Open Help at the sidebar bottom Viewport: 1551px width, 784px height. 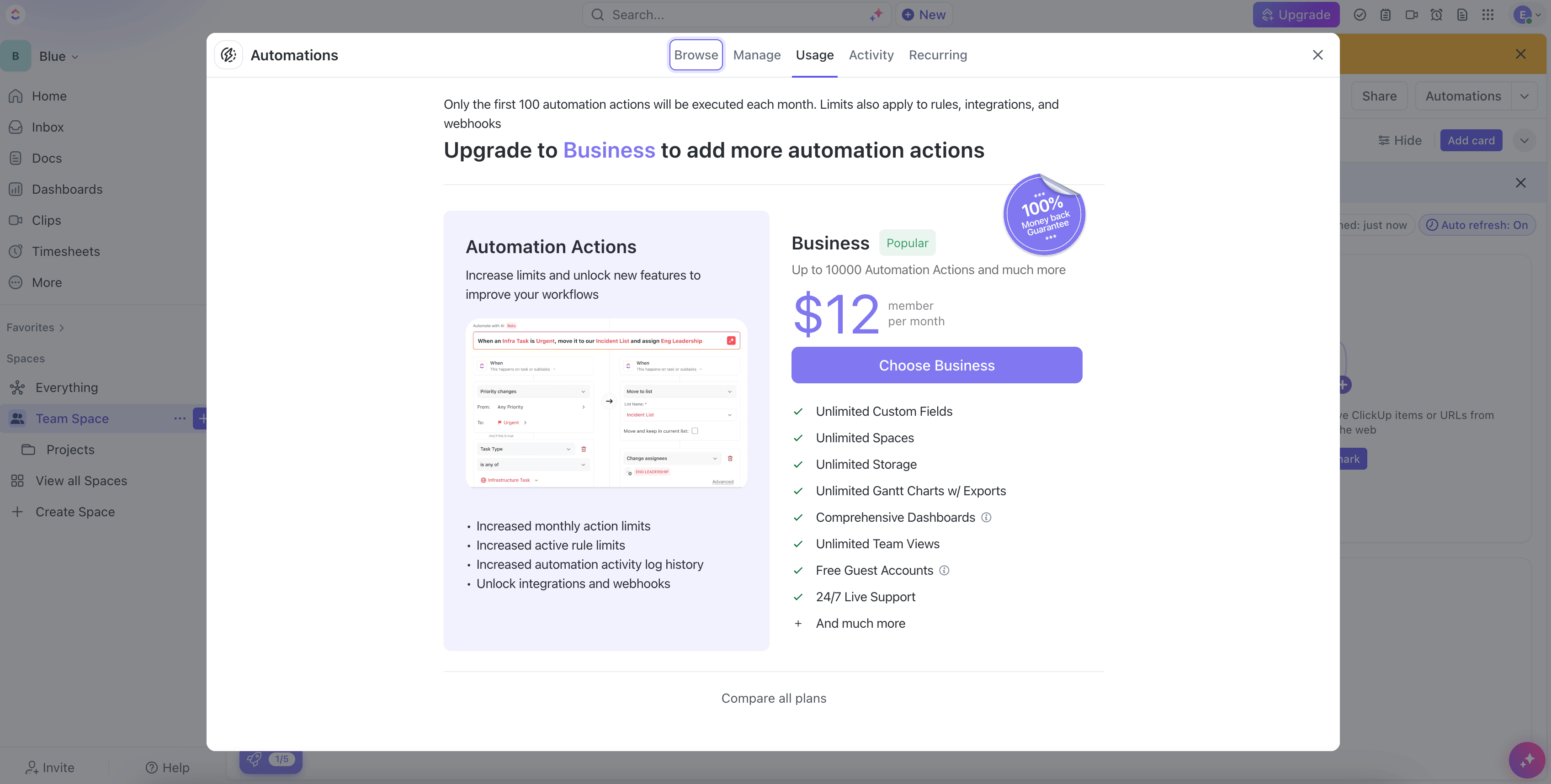pyautogui.click(x=167, y=767)
